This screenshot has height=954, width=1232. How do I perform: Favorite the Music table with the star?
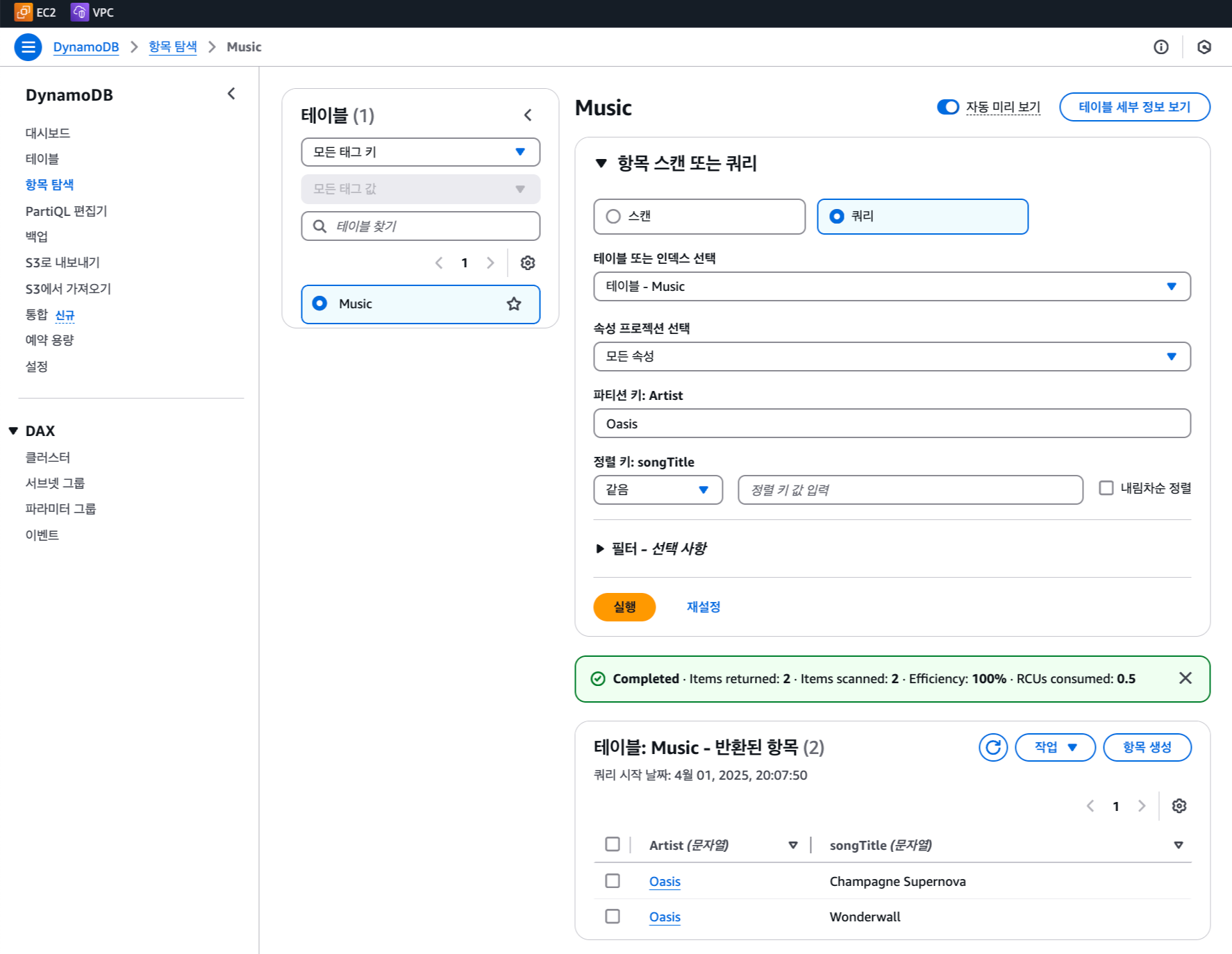pos(514,304)
